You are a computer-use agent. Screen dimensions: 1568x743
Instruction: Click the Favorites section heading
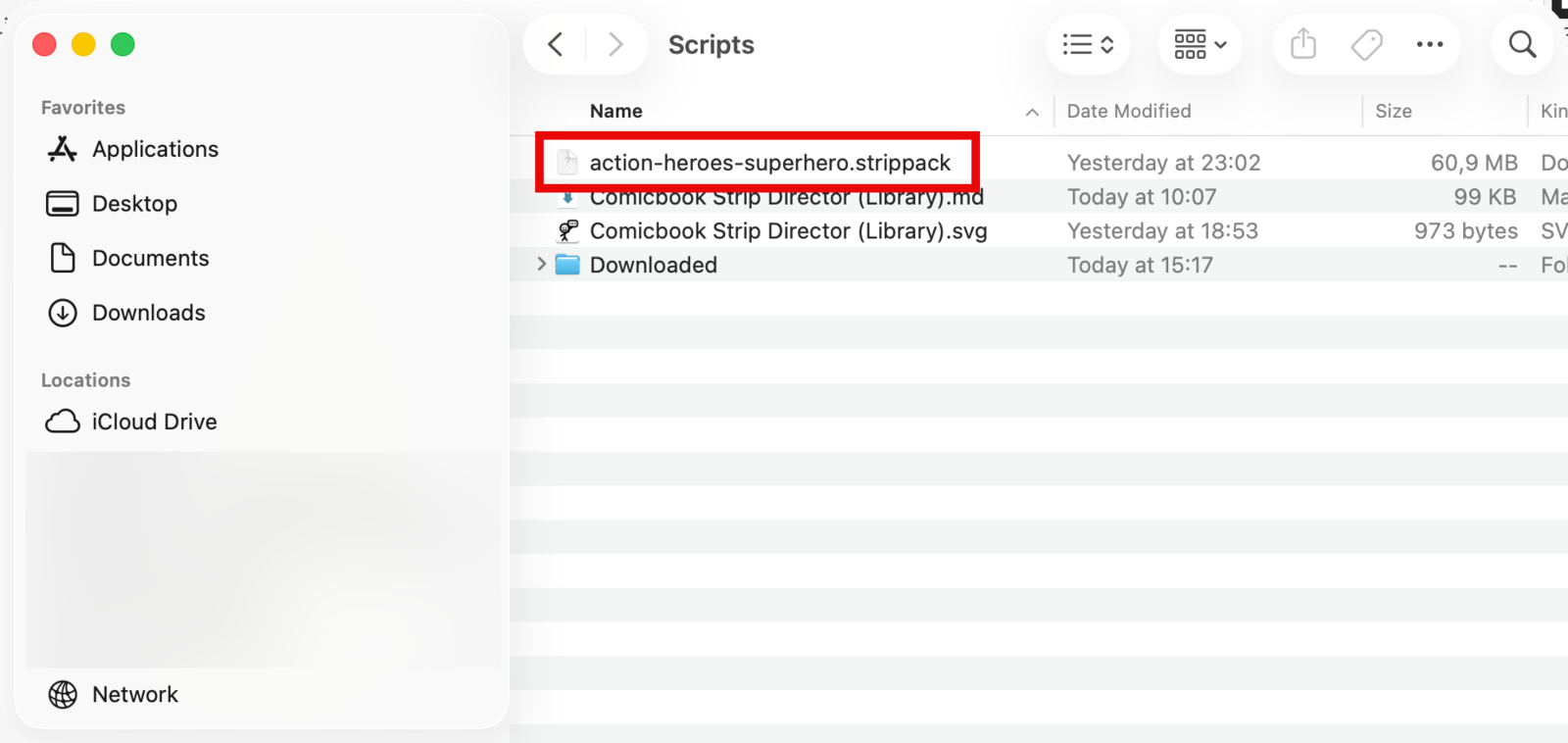point(83,108)
